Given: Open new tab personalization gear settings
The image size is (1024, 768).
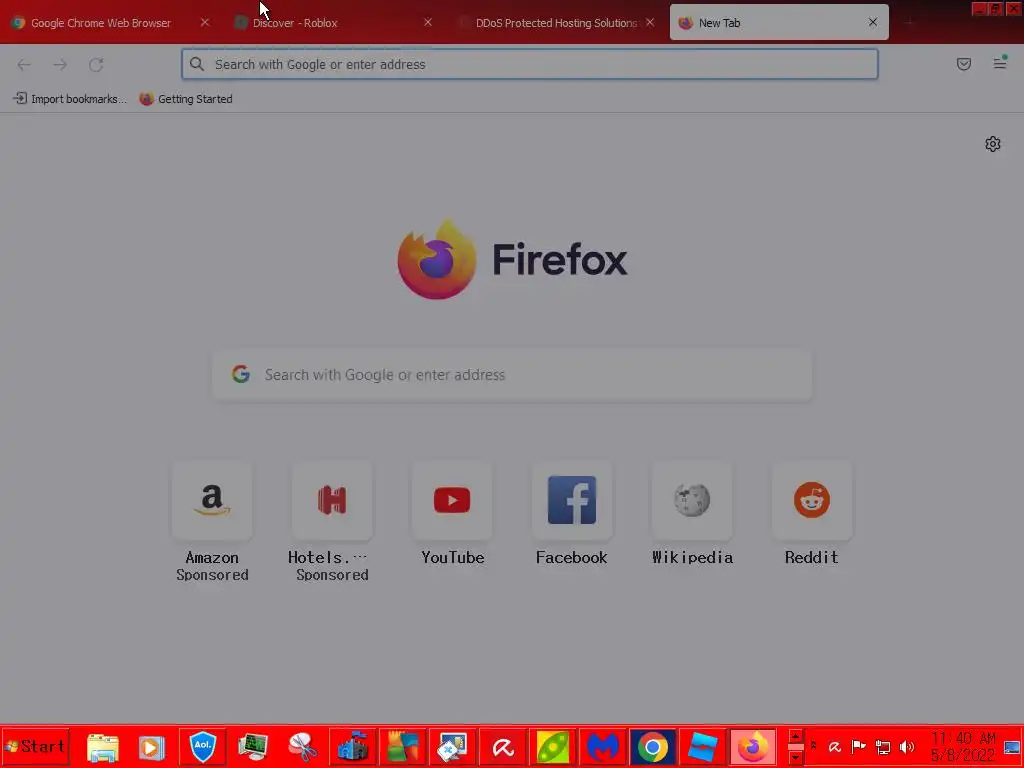Looking at the screenshot, I should (993, 144).
